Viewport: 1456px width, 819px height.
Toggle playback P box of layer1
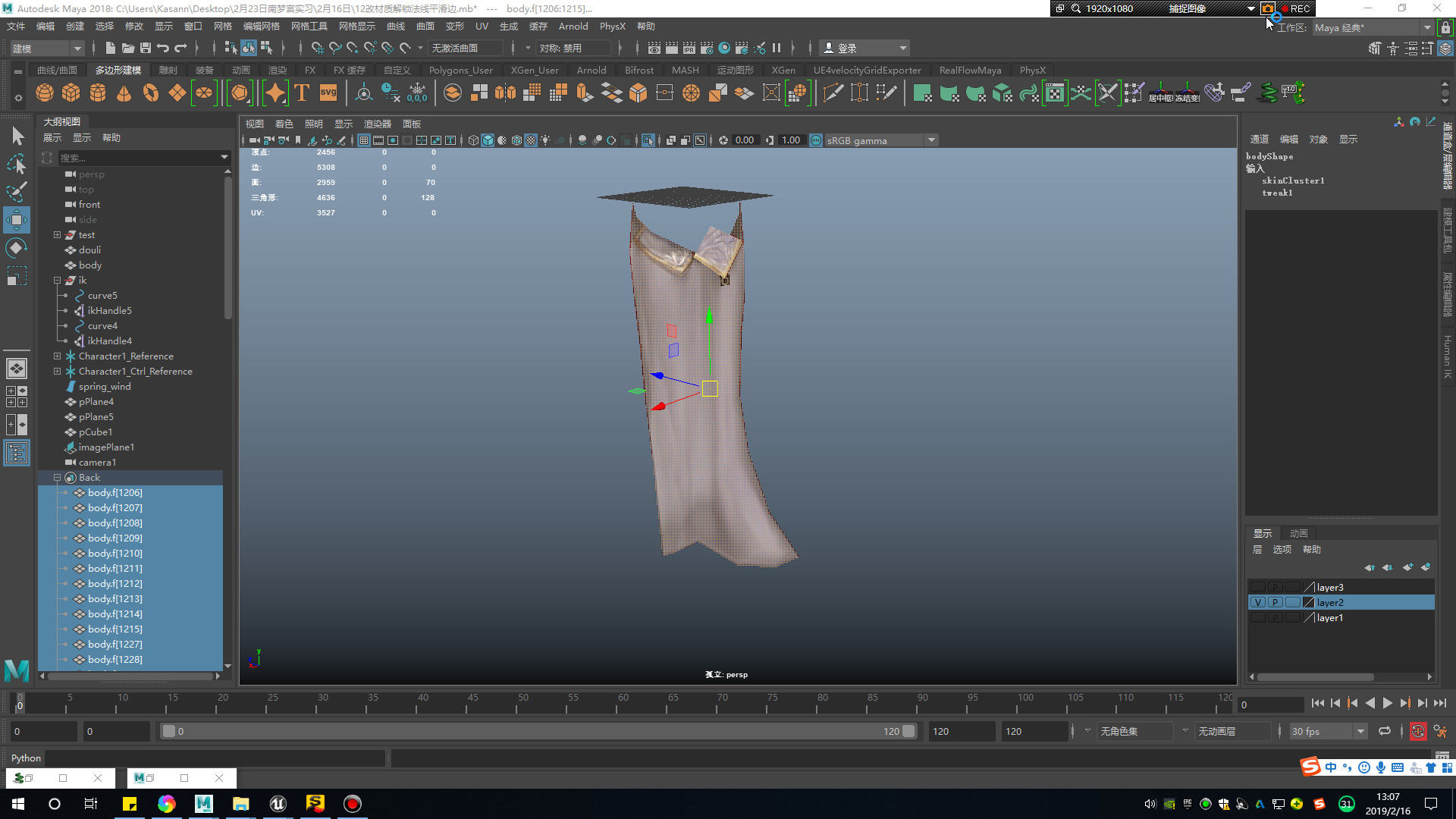(x=1276, y=617)
